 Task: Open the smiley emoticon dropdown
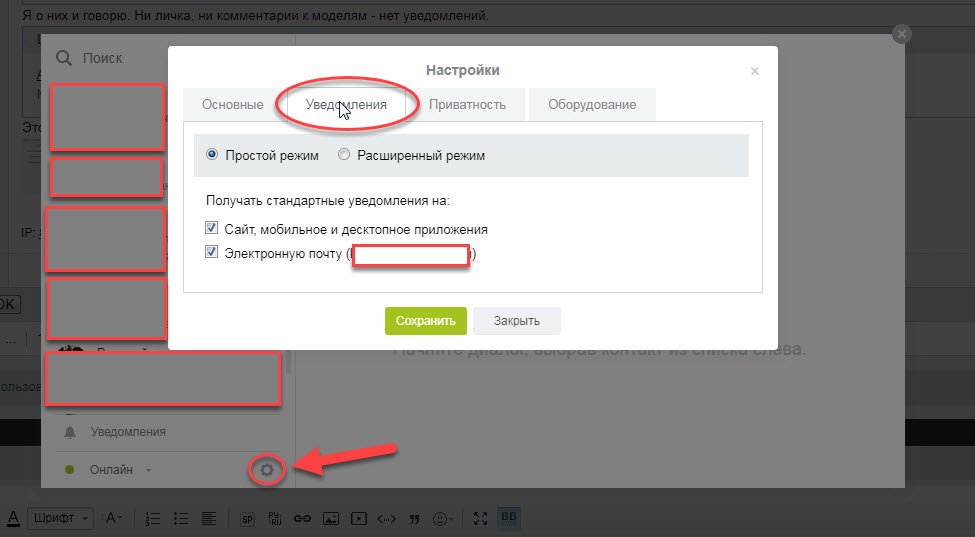tap(444, 518)
